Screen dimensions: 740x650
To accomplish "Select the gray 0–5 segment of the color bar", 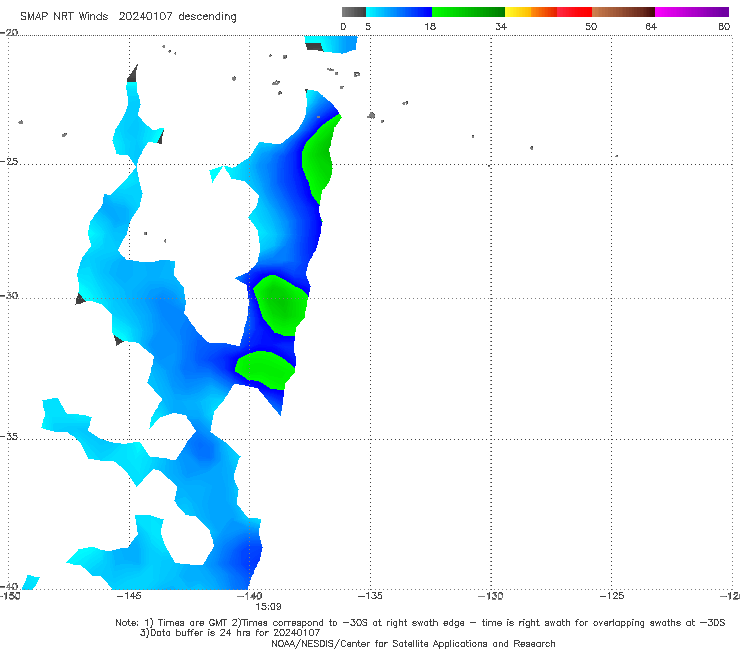I will click(x=354, y=12).
